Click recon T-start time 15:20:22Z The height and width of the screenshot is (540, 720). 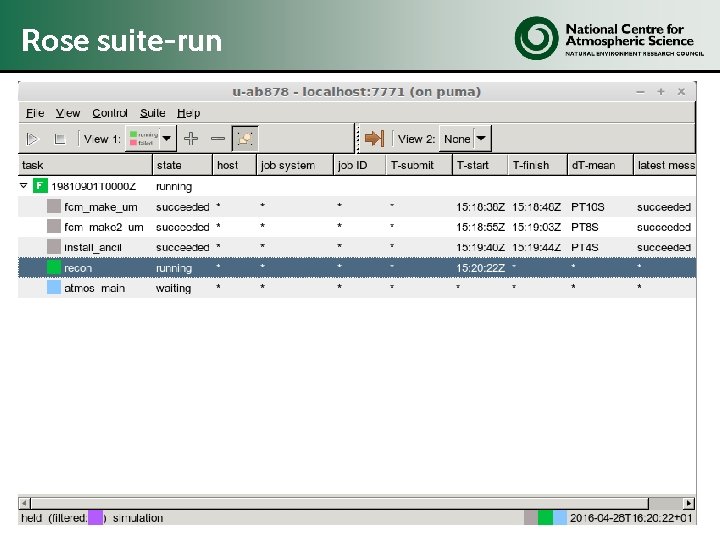(480, 268)
